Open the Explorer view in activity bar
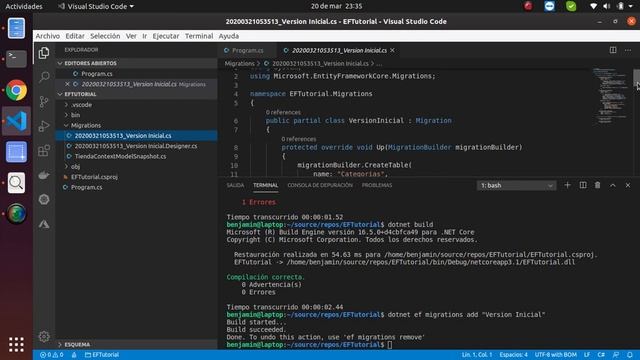Viewport: 640px width, 360px height. pyautogui.click(x=44, y=53)
